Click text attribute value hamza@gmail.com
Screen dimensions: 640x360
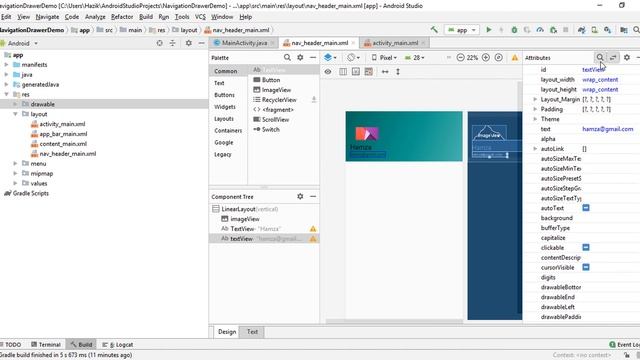click(x=607, y=129)
